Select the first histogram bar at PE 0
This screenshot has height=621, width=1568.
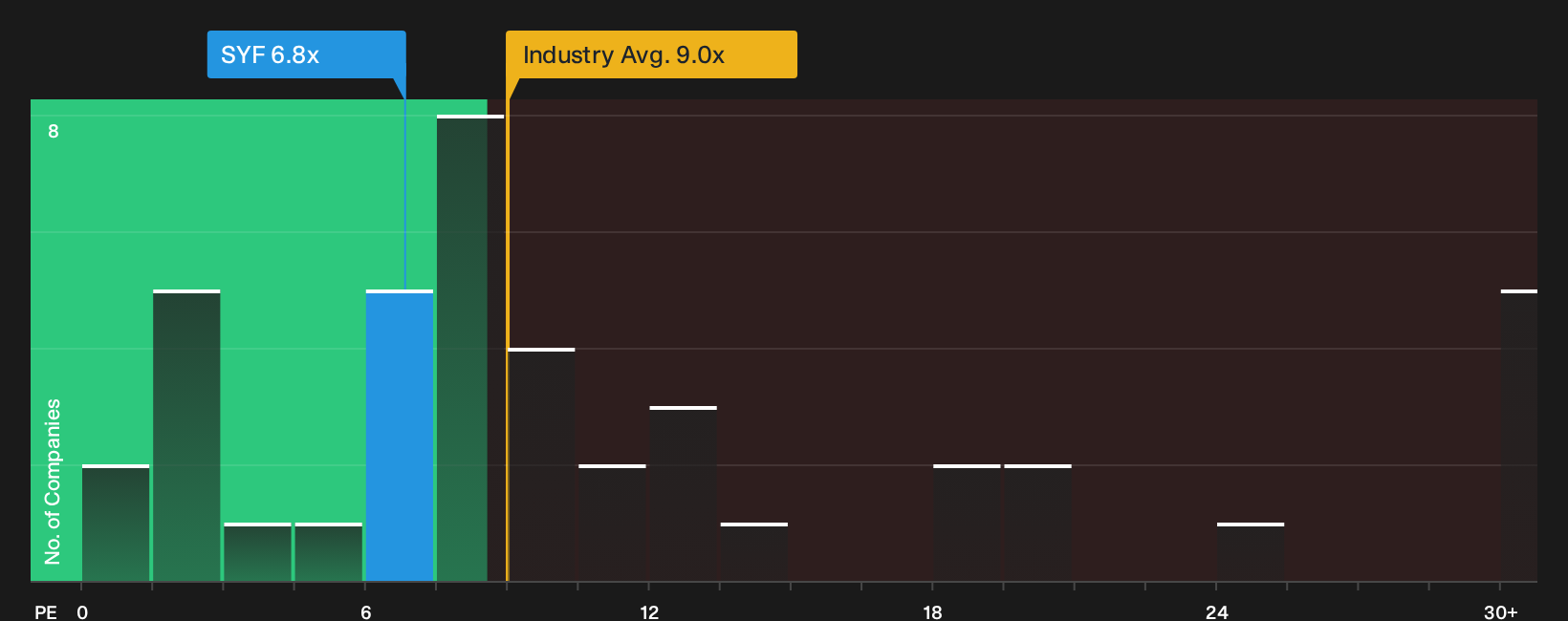click(116, 523)
